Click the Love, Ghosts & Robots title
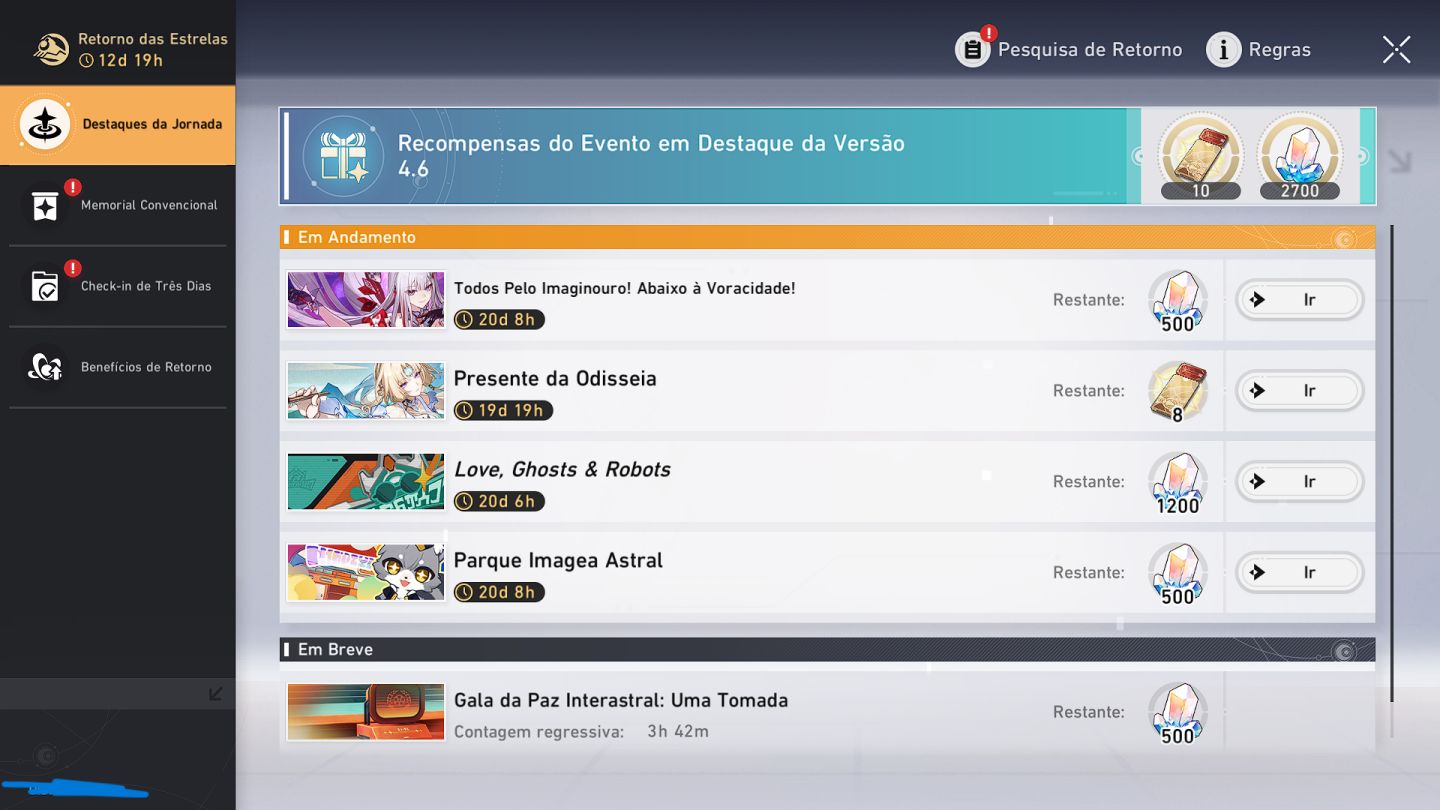This screenshot has width=1440, height=810. click(x=562, y=470)
